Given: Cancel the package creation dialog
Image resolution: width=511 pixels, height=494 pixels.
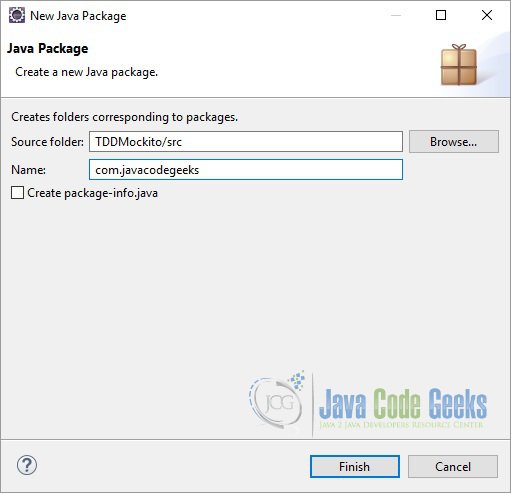Looking at the screenshot, I should [453, 466].
